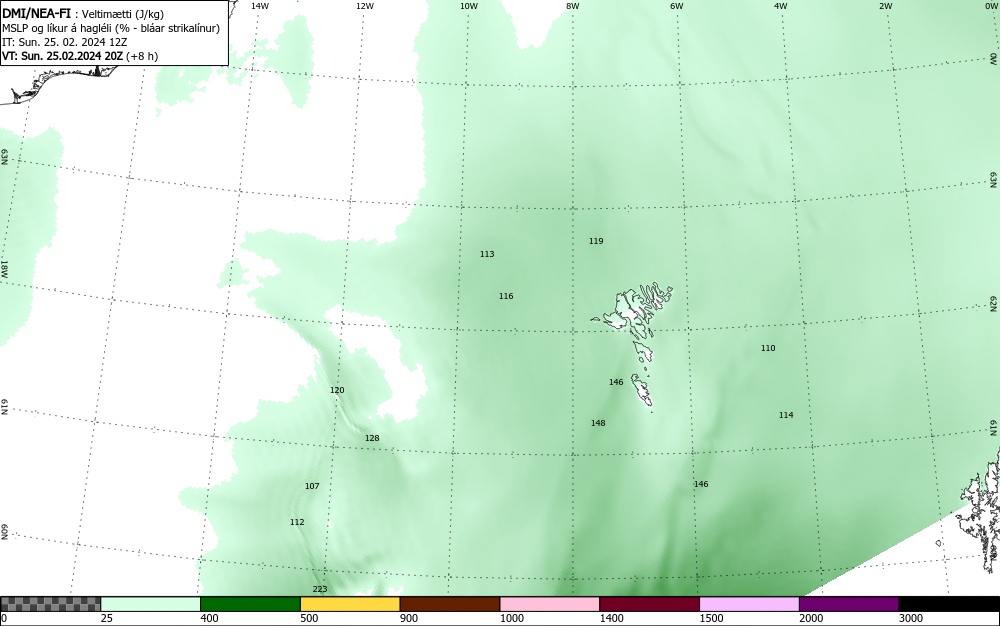Viewport: 1000px width, 626px height.
Task: Click the brown 900–1000 legend swatch
Action: [x=450, y=604]
